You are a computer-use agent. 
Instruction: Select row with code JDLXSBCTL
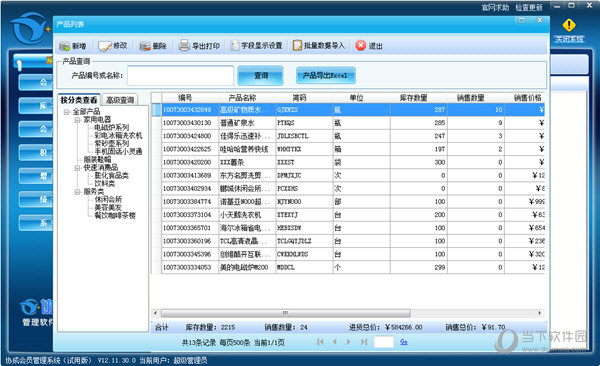(348, 136)
